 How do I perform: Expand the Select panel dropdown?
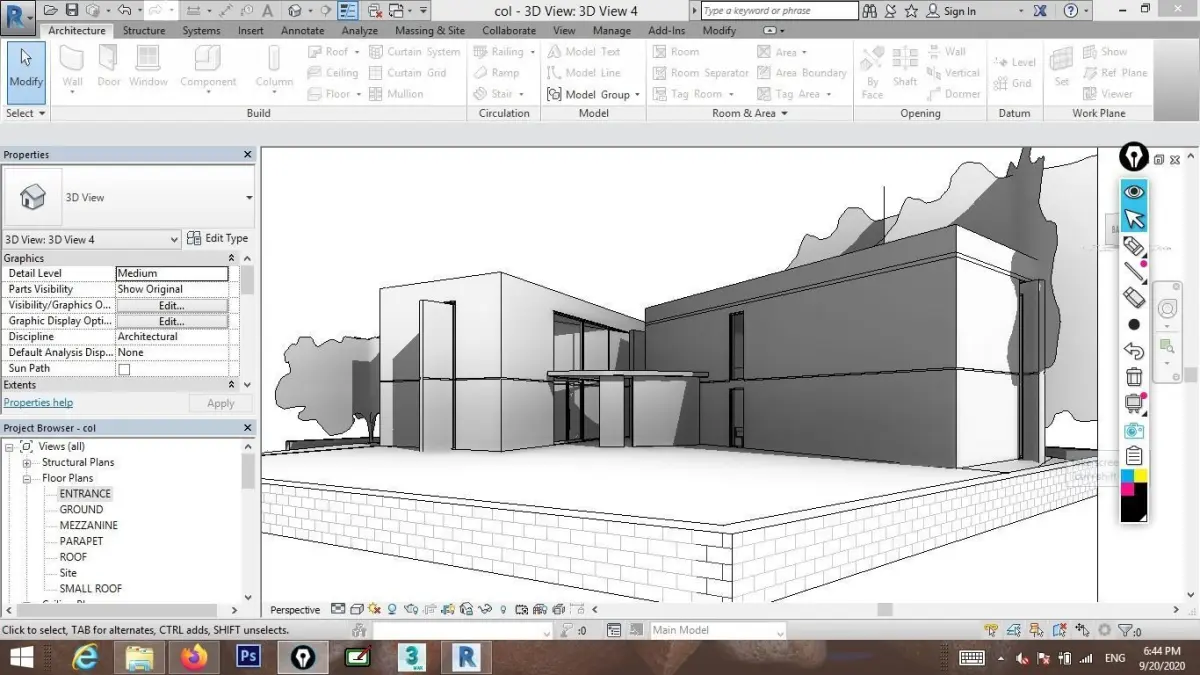(25, 113)
